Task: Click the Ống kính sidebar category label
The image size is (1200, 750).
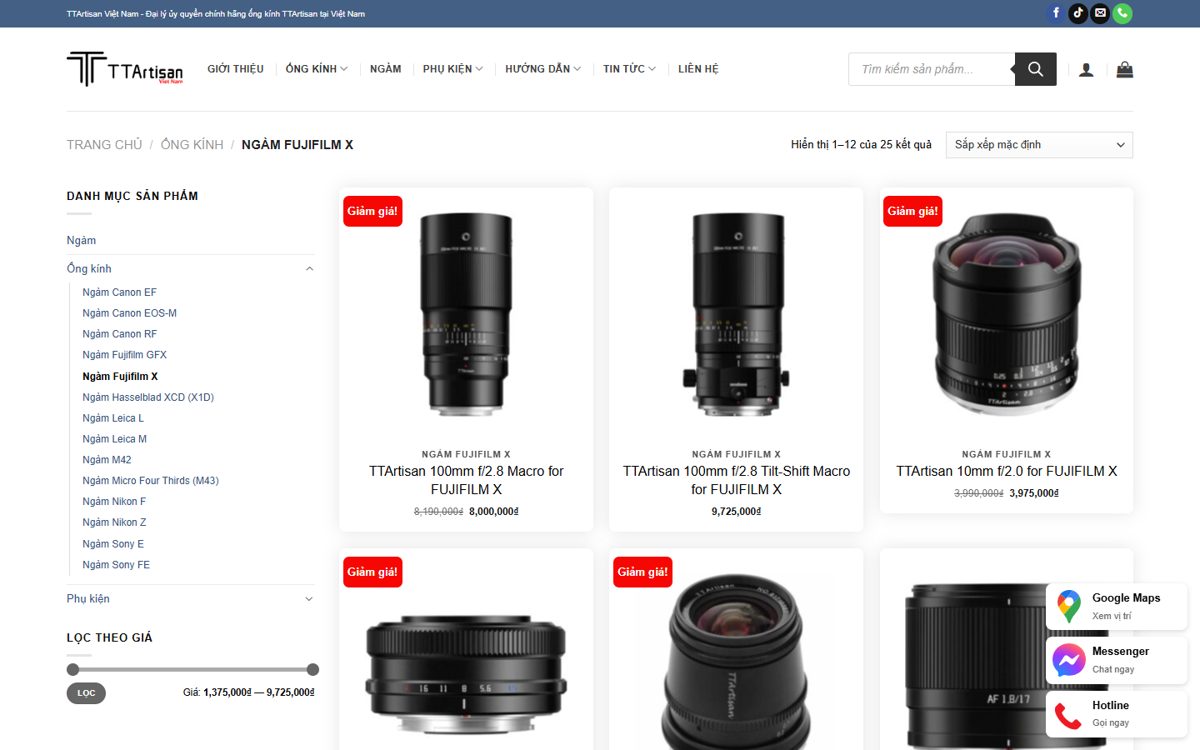Action: [89, 269]
